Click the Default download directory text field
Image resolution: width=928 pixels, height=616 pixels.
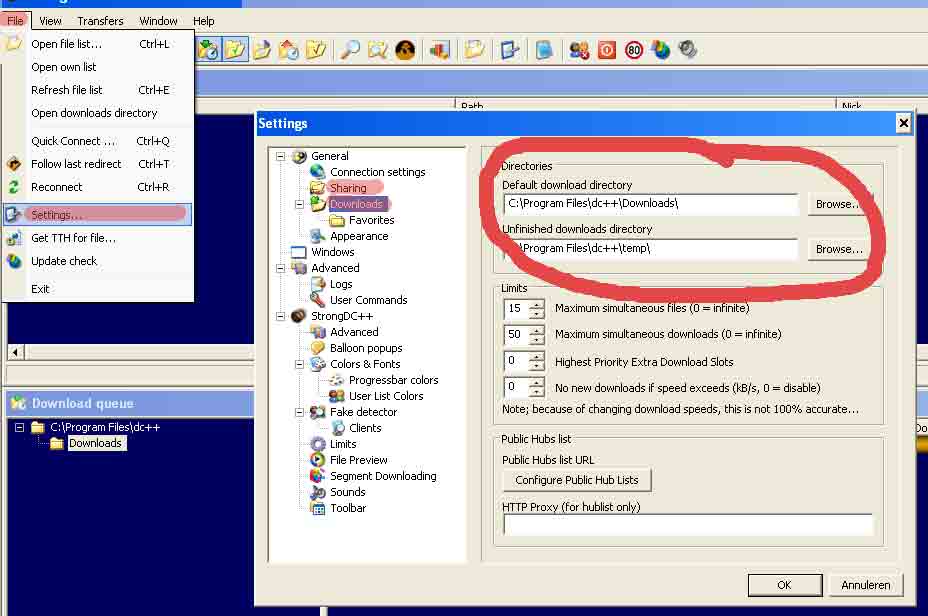point(650,203)
